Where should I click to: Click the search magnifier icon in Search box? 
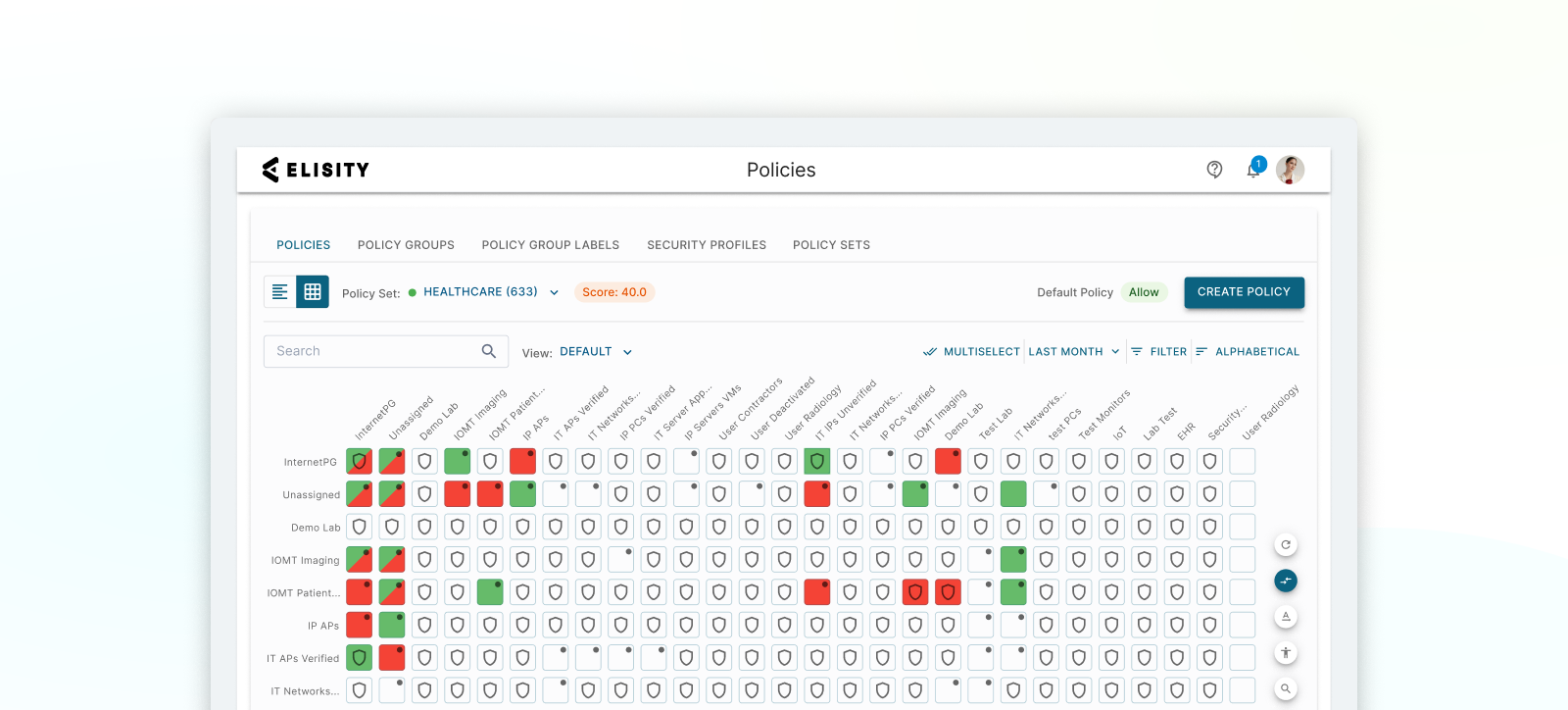point(489,351)
